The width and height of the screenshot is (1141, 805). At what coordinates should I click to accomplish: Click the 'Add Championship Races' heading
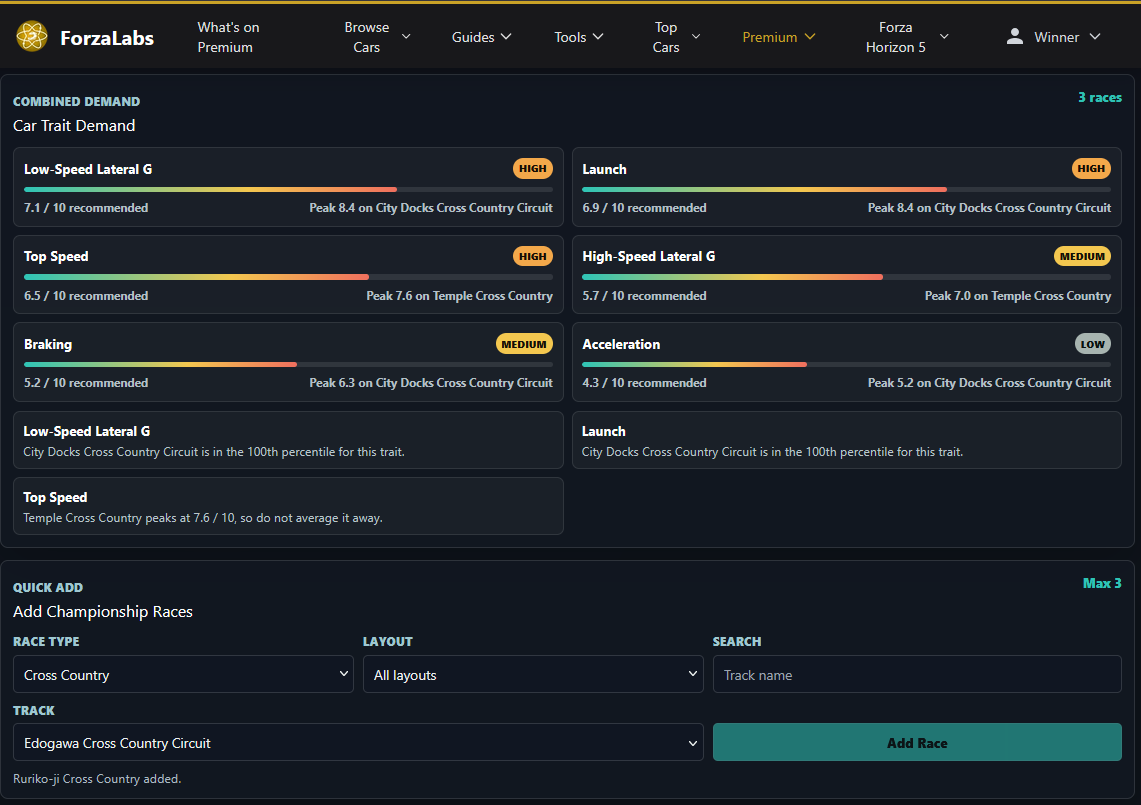[x=103, y=611]
